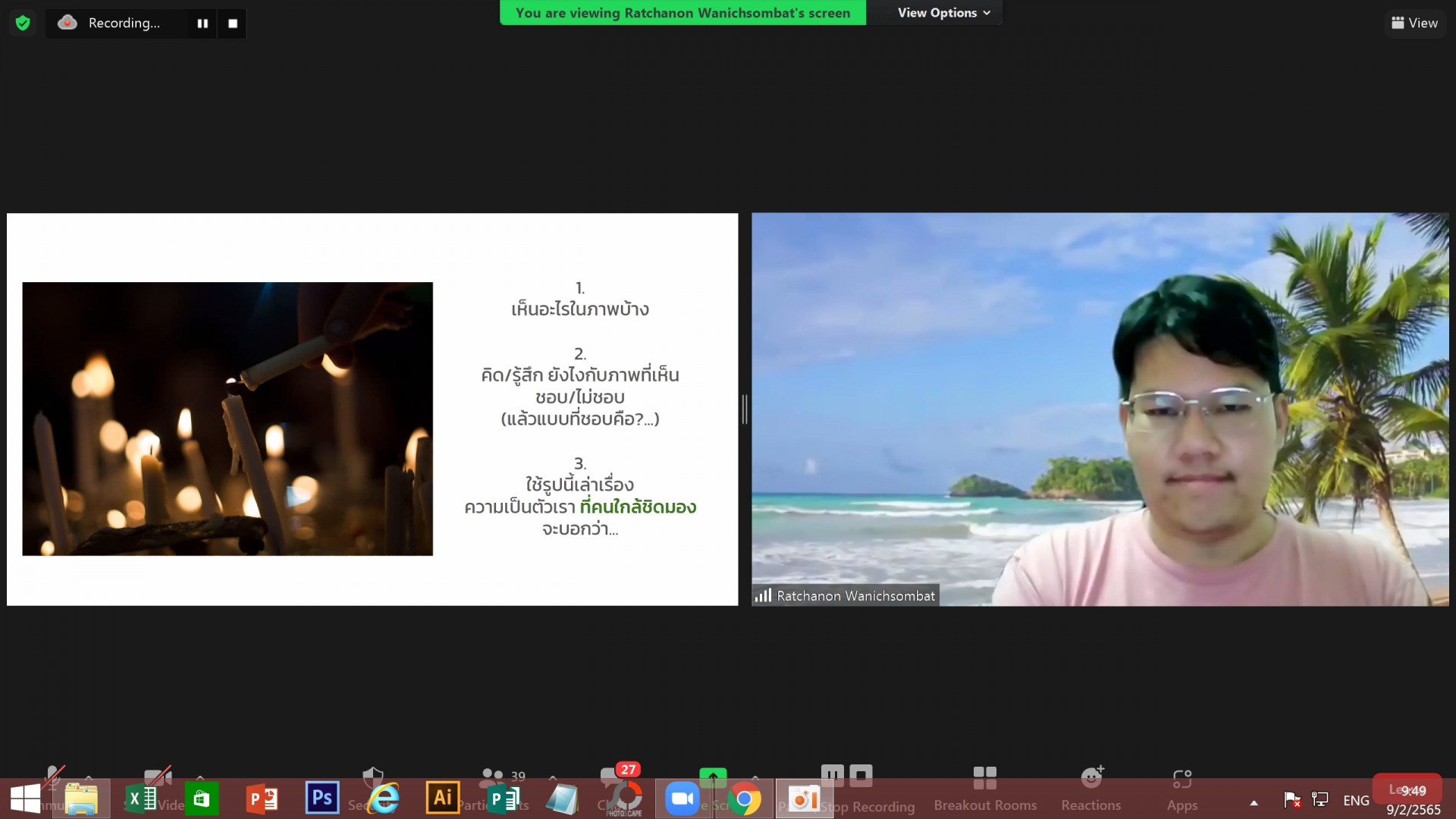
Task: Open the clock showing 9/2/2565
Action: pos(1414,801)
